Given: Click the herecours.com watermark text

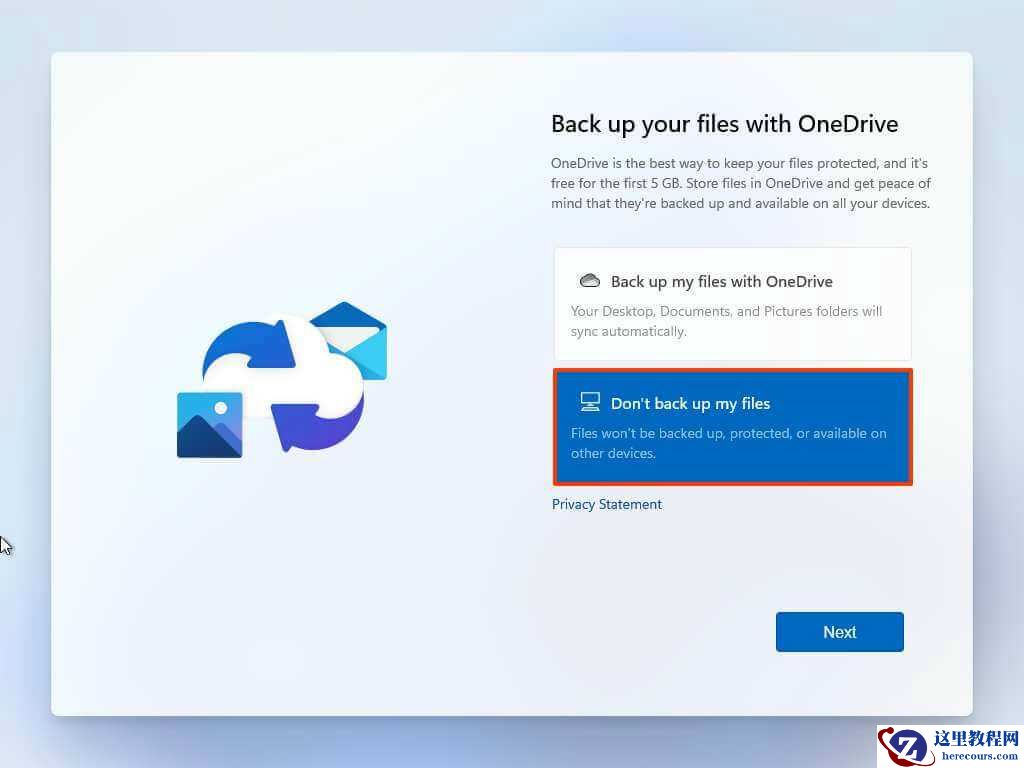Looking at the screenshot, I should (x=980, y=756).
